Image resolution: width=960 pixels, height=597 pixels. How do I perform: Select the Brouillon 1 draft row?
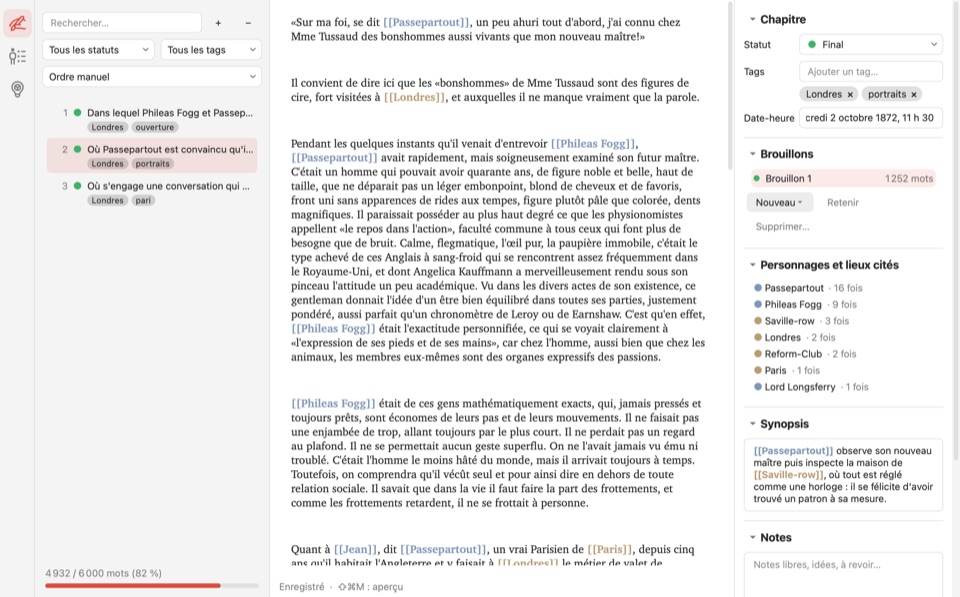tap(843, 179)
